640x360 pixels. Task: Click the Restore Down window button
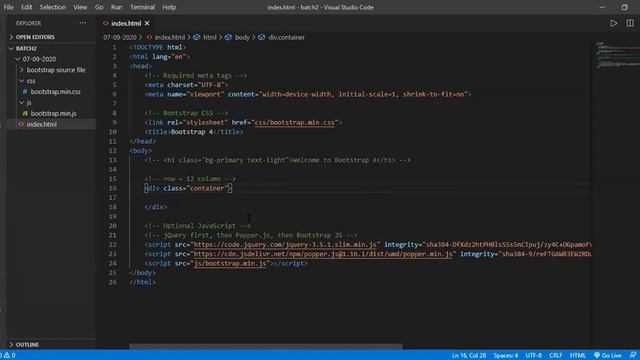624,7
